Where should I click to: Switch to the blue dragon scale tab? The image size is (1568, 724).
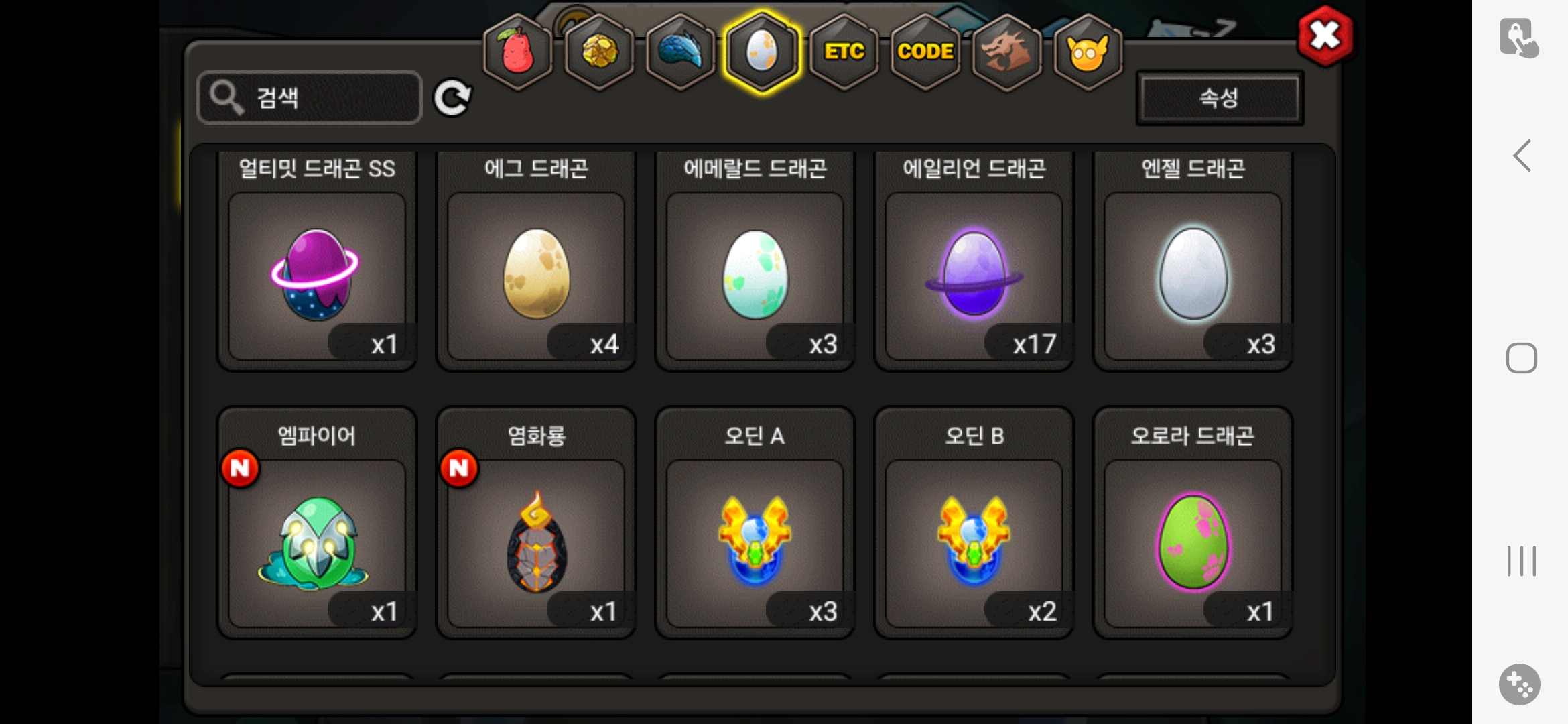click(680, 52)
